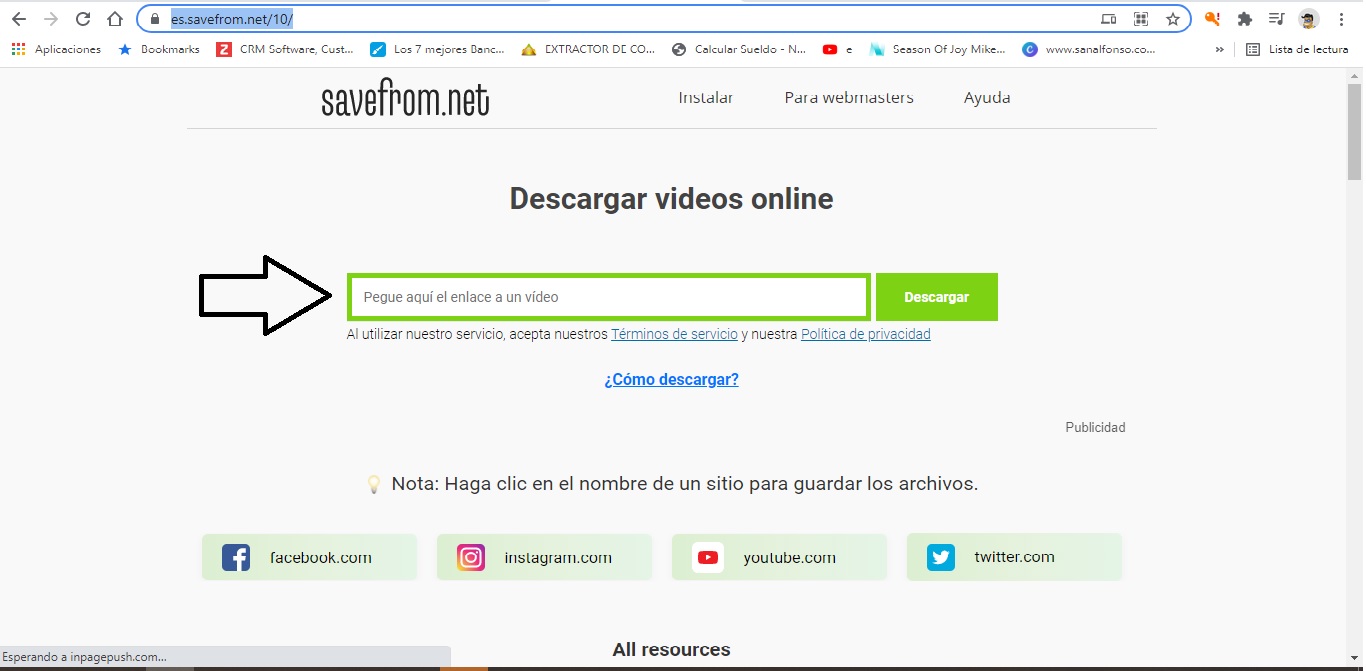Click the Facebook logo icon
Screen dimensions: 1366x671
point(236,557)
